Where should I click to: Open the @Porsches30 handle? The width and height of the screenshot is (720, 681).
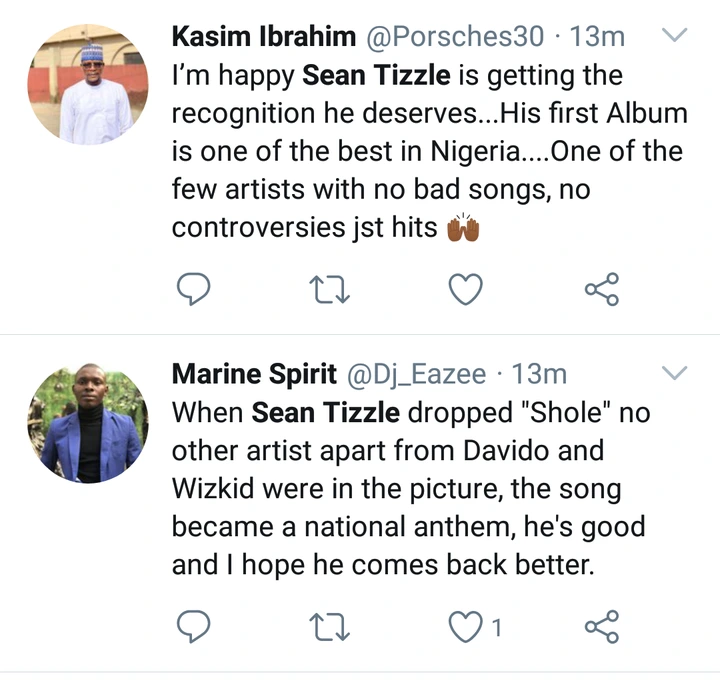coord(453,37)
